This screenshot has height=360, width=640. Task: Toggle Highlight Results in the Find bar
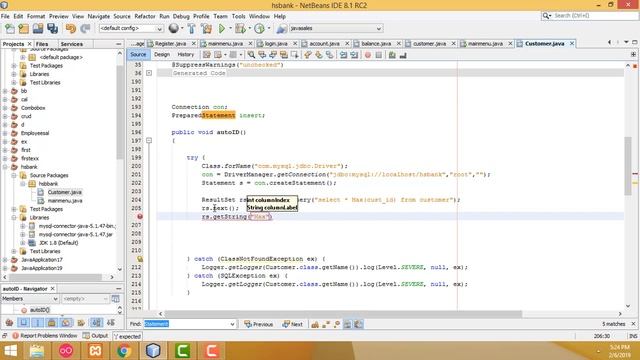coord(347,324)
